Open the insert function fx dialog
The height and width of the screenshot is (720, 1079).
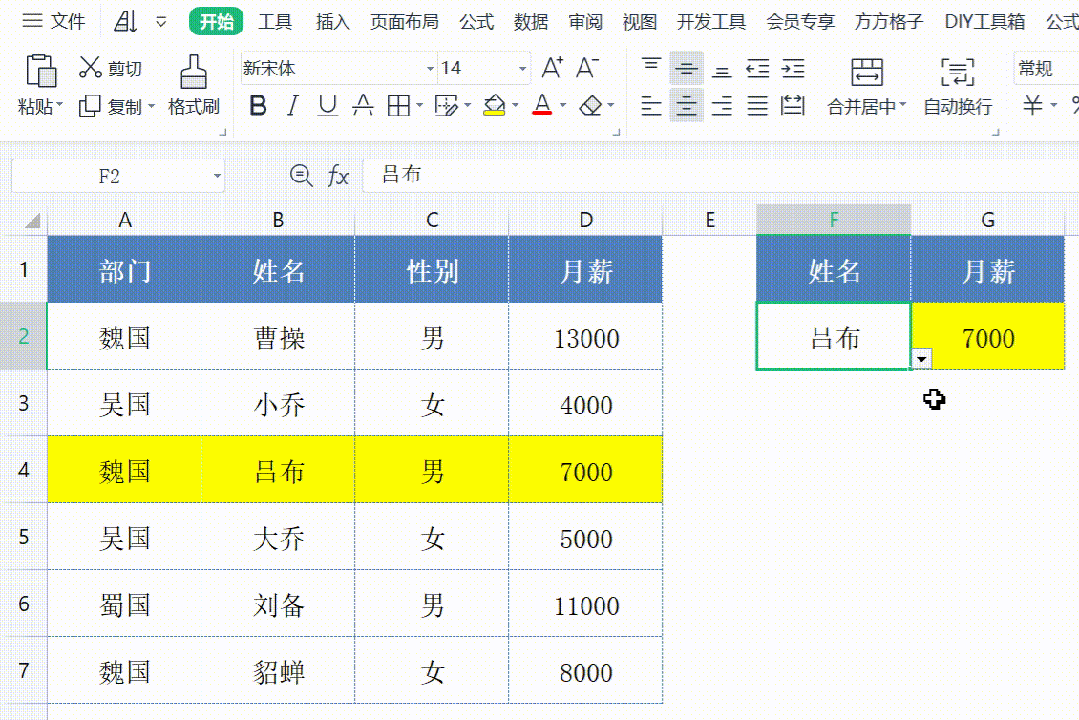(338, 176)
